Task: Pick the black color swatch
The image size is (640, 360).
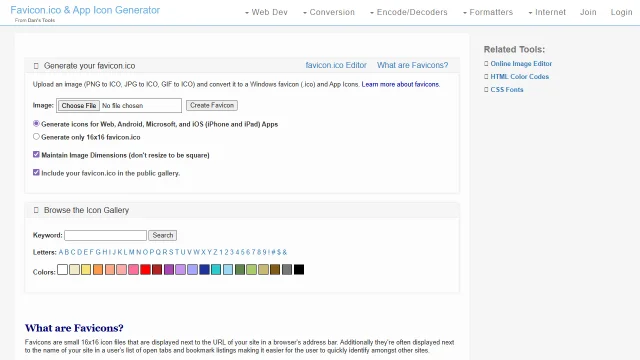Action: click(299, 269)
